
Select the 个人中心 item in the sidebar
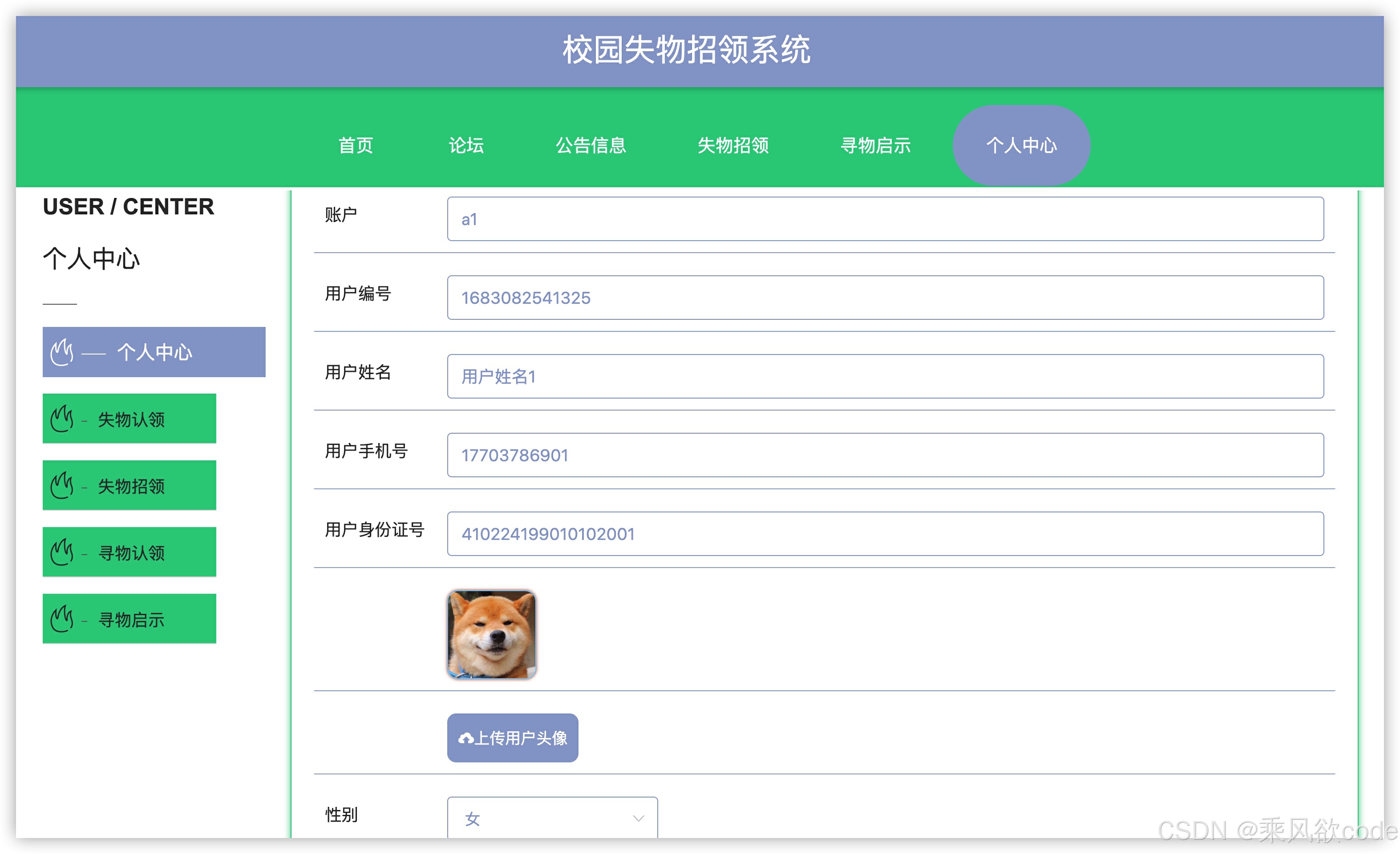click(x=154, y=352)
